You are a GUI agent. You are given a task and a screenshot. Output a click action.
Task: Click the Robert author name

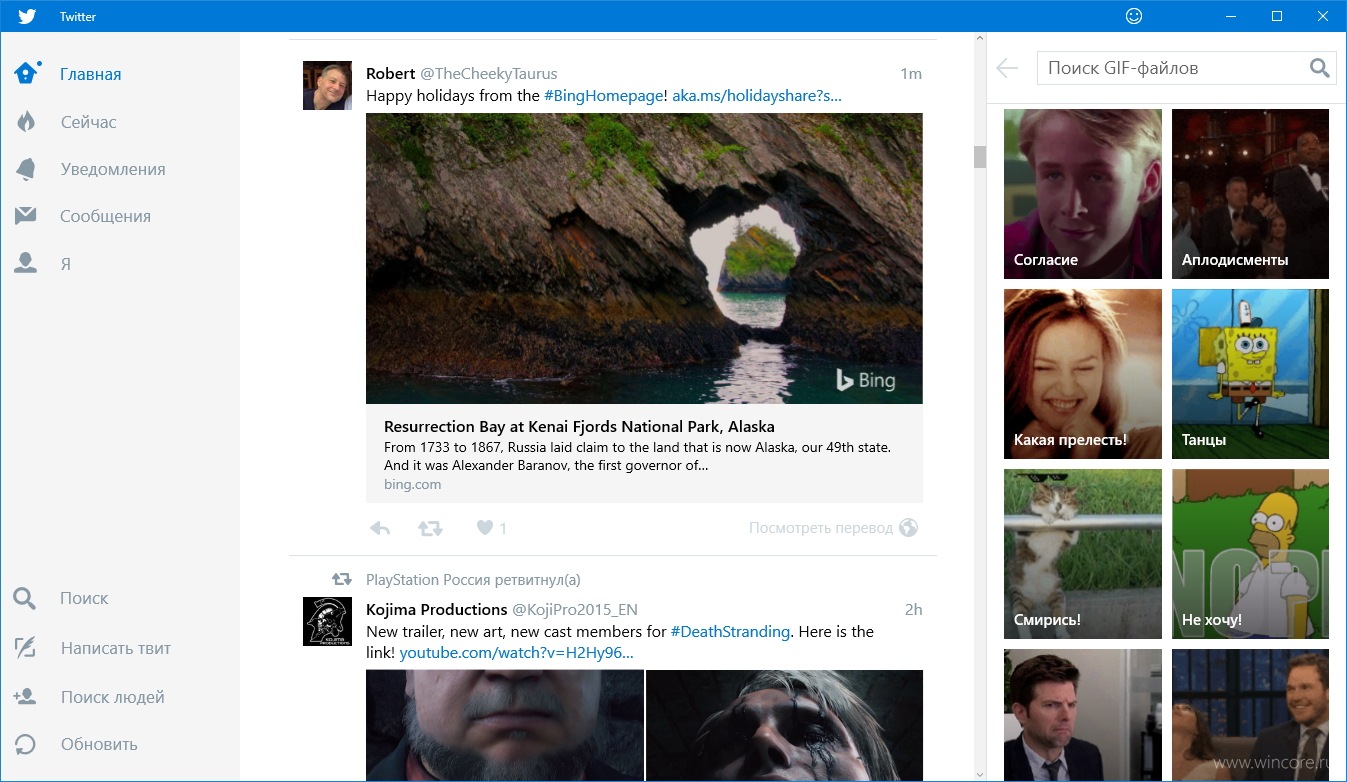tap(390, 74)
